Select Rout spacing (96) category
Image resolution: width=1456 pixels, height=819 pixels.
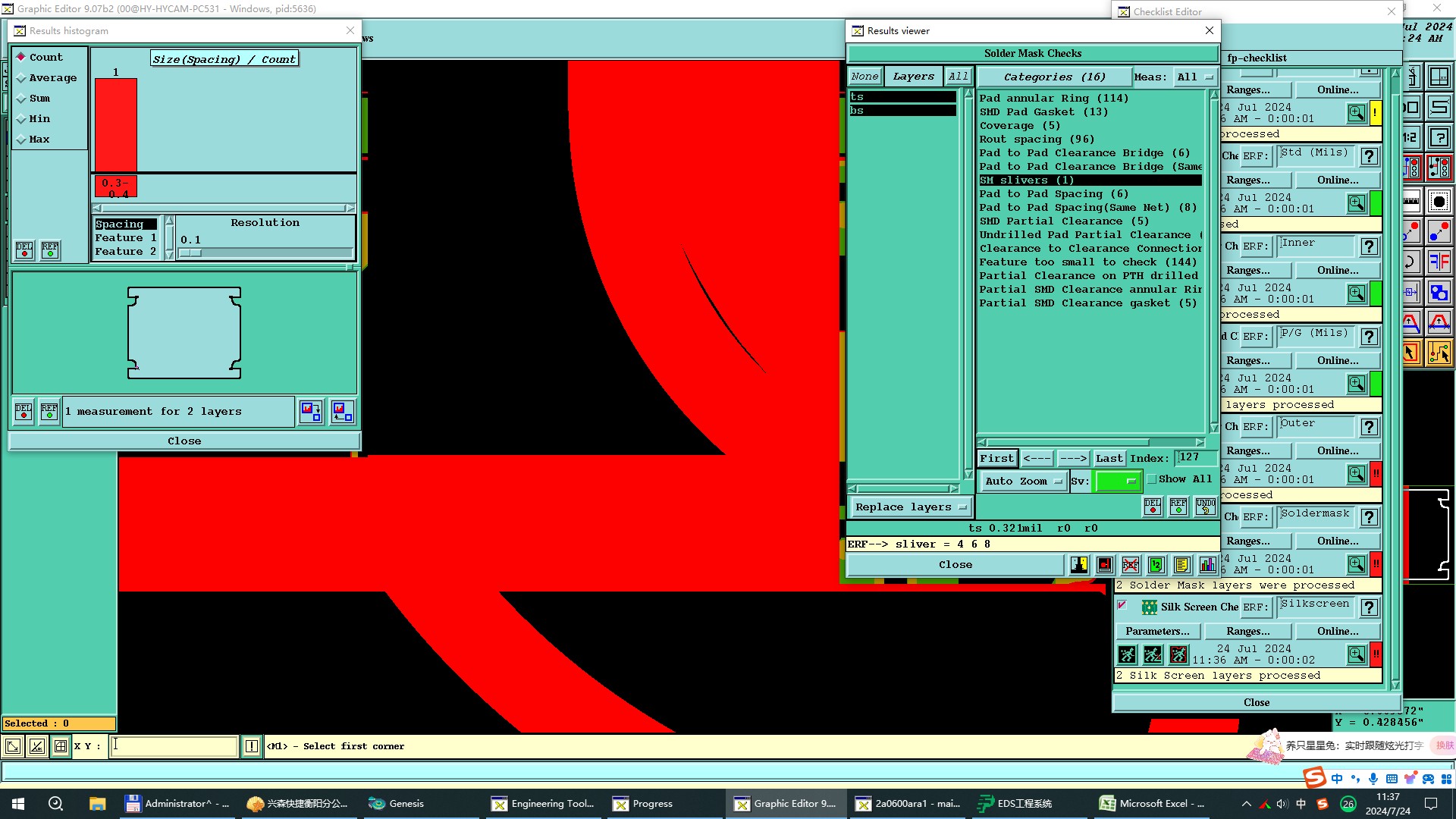click(1036, 140)
